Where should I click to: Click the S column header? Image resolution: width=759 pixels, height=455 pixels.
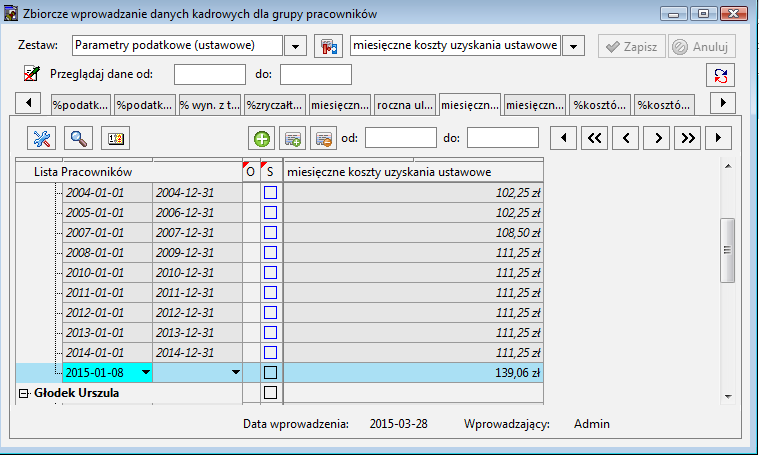(270, 172)
